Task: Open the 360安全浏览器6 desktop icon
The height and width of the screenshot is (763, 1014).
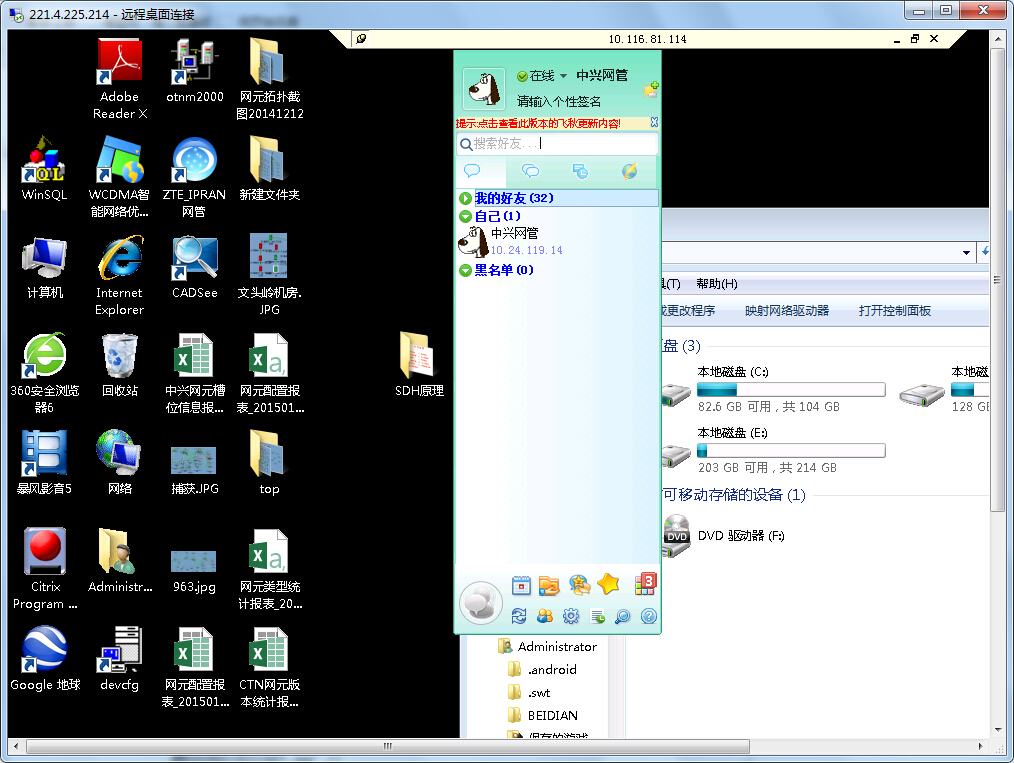Action: 44,372
